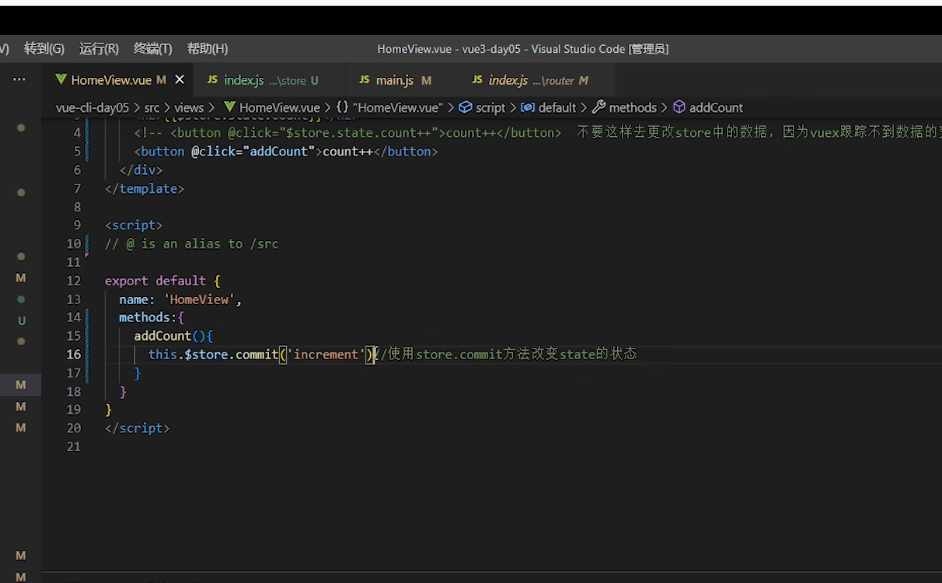The image size is (942, 583).
Task: Switch to the main.js tab
Action: pyautogui.click(x=395, y=80)
